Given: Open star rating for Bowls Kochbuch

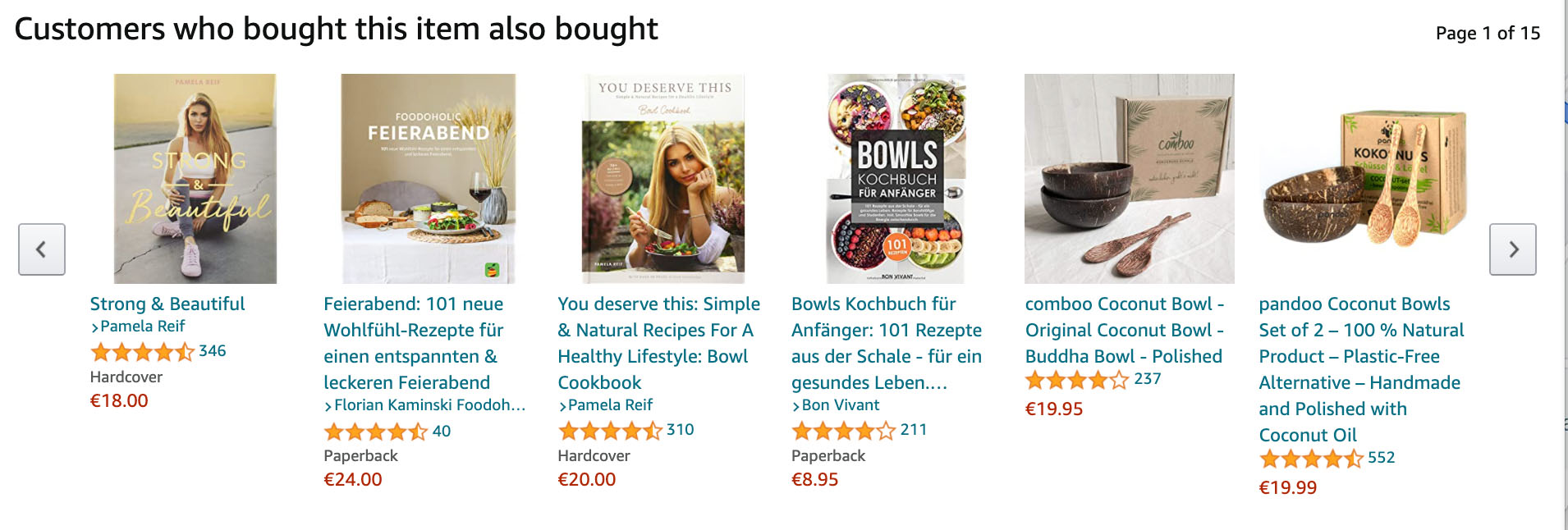Looking at the screenshot, I should (843, 430).
